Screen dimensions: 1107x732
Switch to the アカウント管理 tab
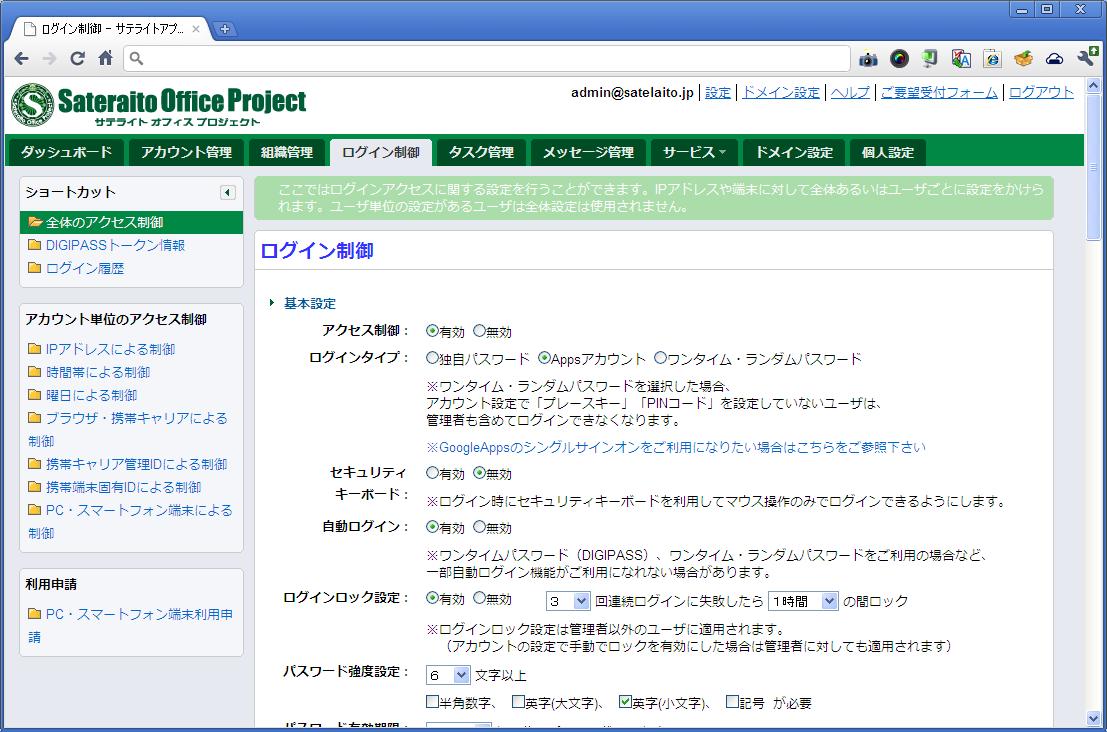point(186,152)
